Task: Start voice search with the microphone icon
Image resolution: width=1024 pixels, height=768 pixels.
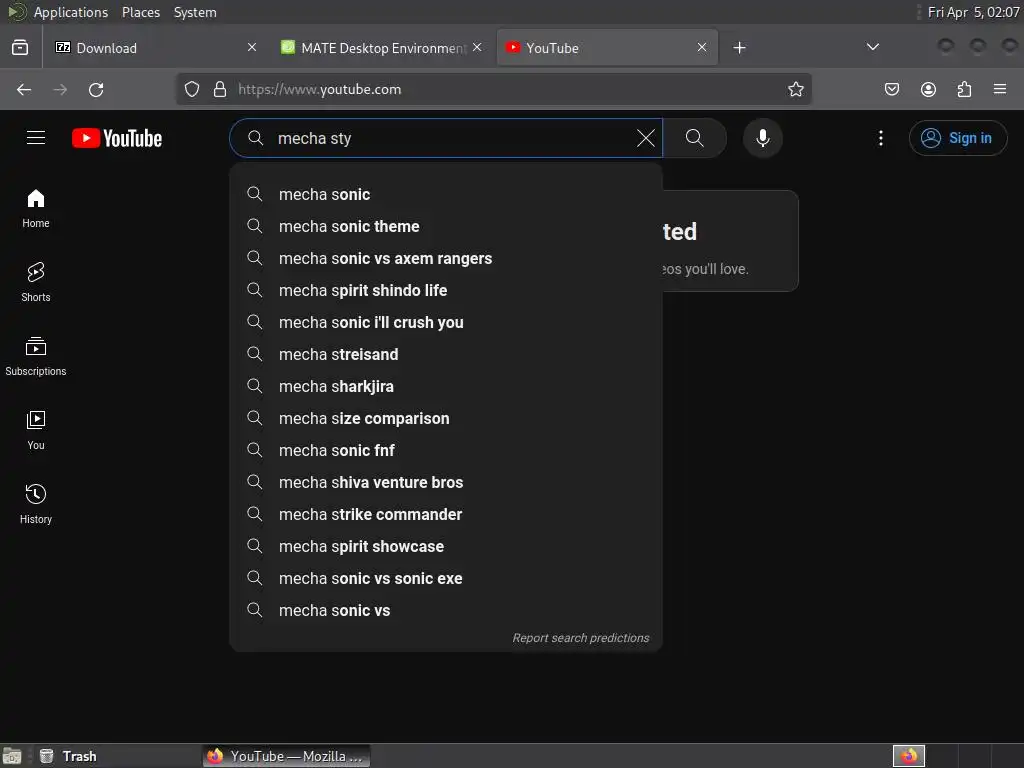Action: (x=762, y=138)
